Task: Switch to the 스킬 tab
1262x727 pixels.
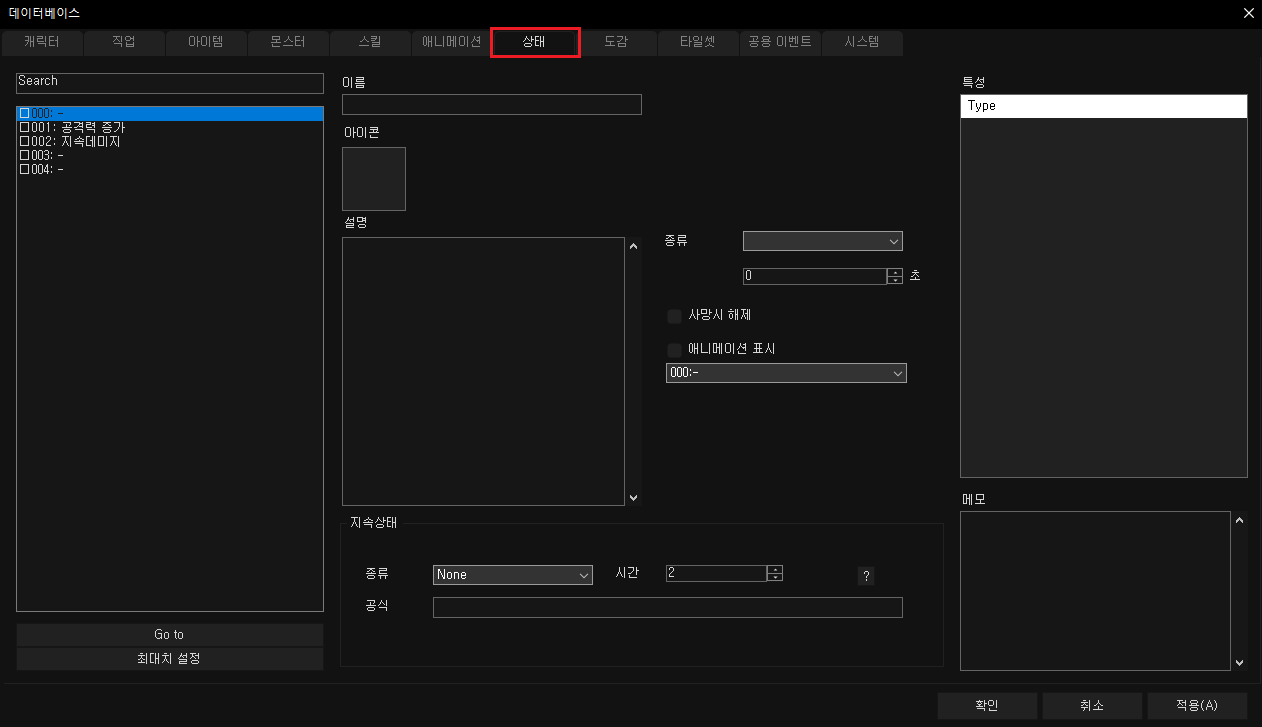Action: pos(369,43)
